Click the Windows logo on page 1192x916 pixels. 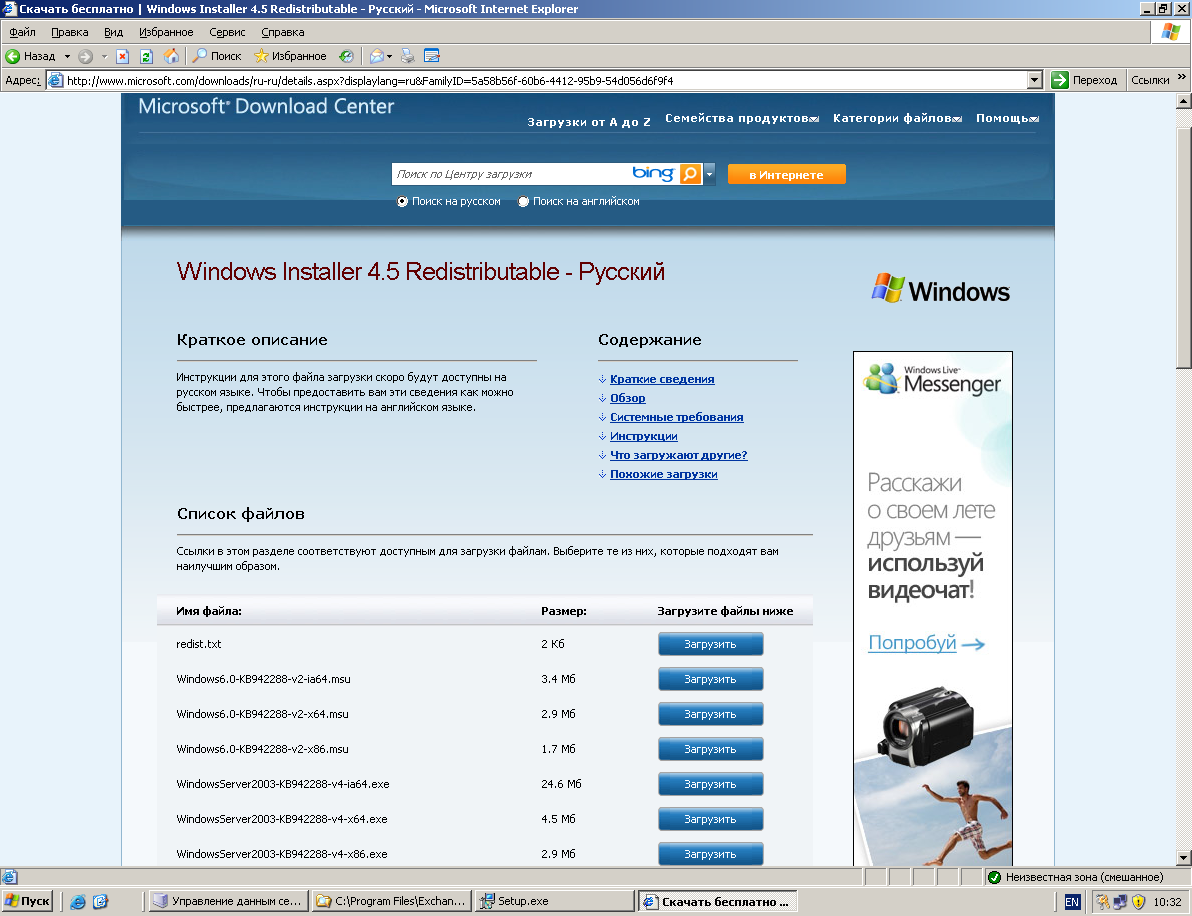940,290
